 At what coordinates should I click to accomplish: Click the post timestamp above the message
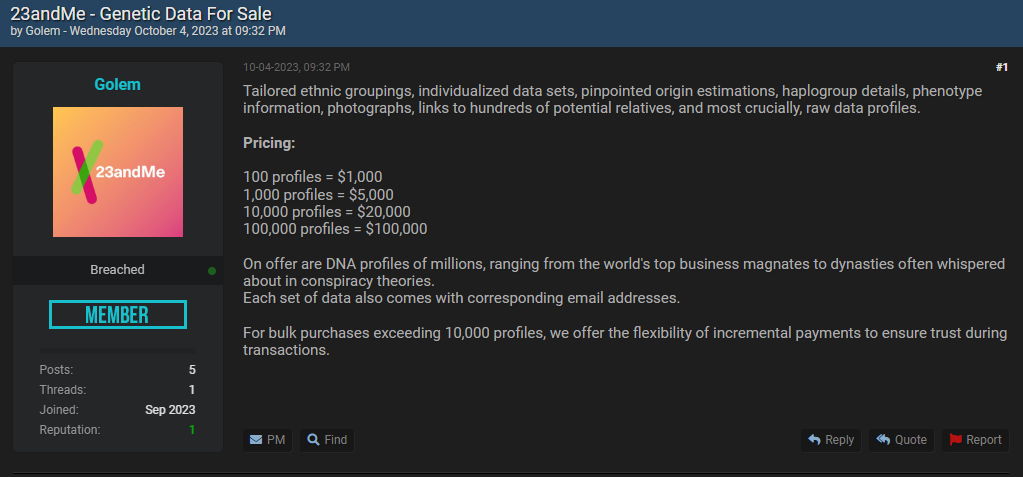296,67
